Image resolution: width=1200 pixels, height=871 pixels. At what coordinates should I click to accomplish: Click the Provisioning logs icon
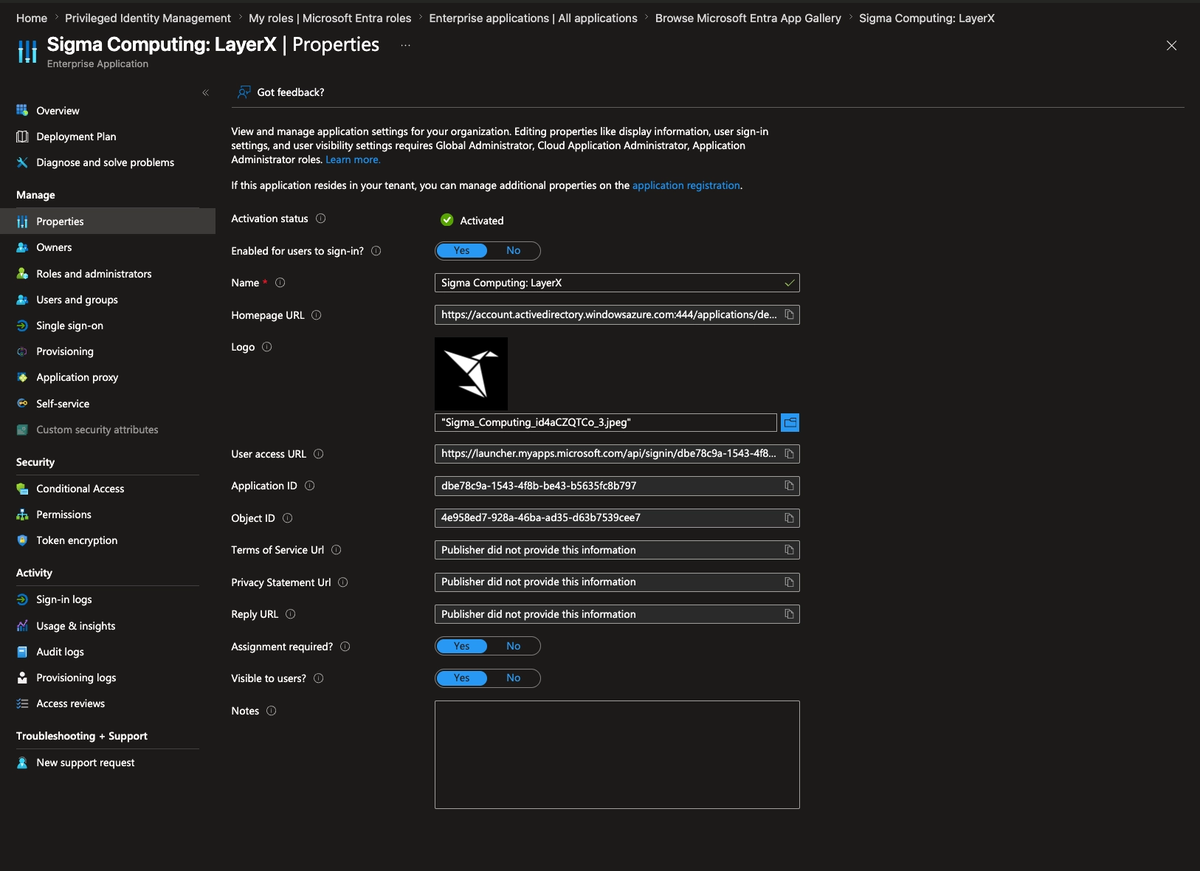pyautogui.click(x=22, y=677)
